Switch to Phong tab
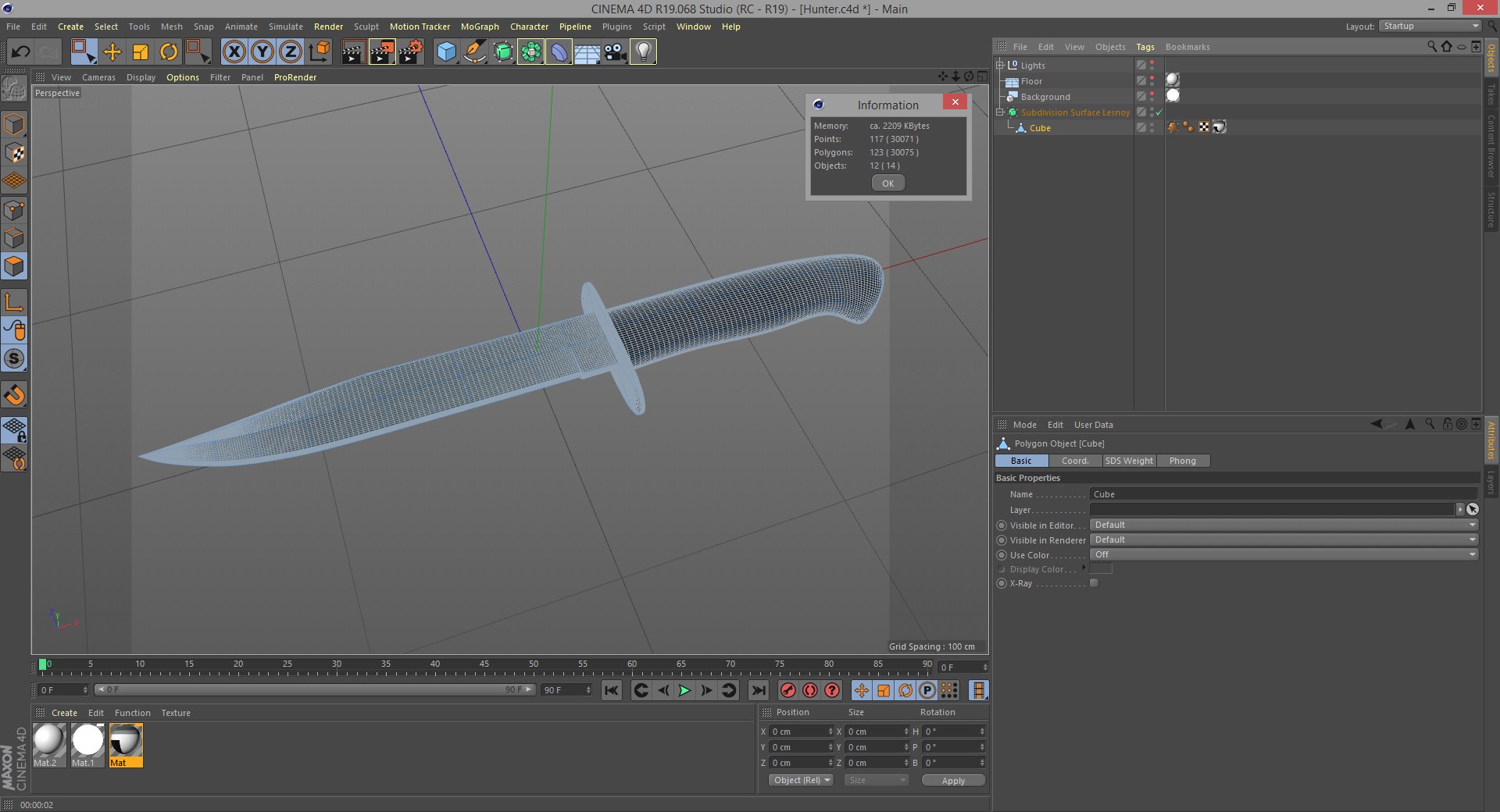This screenshot has width=1500, height=812. point(1183,461)
